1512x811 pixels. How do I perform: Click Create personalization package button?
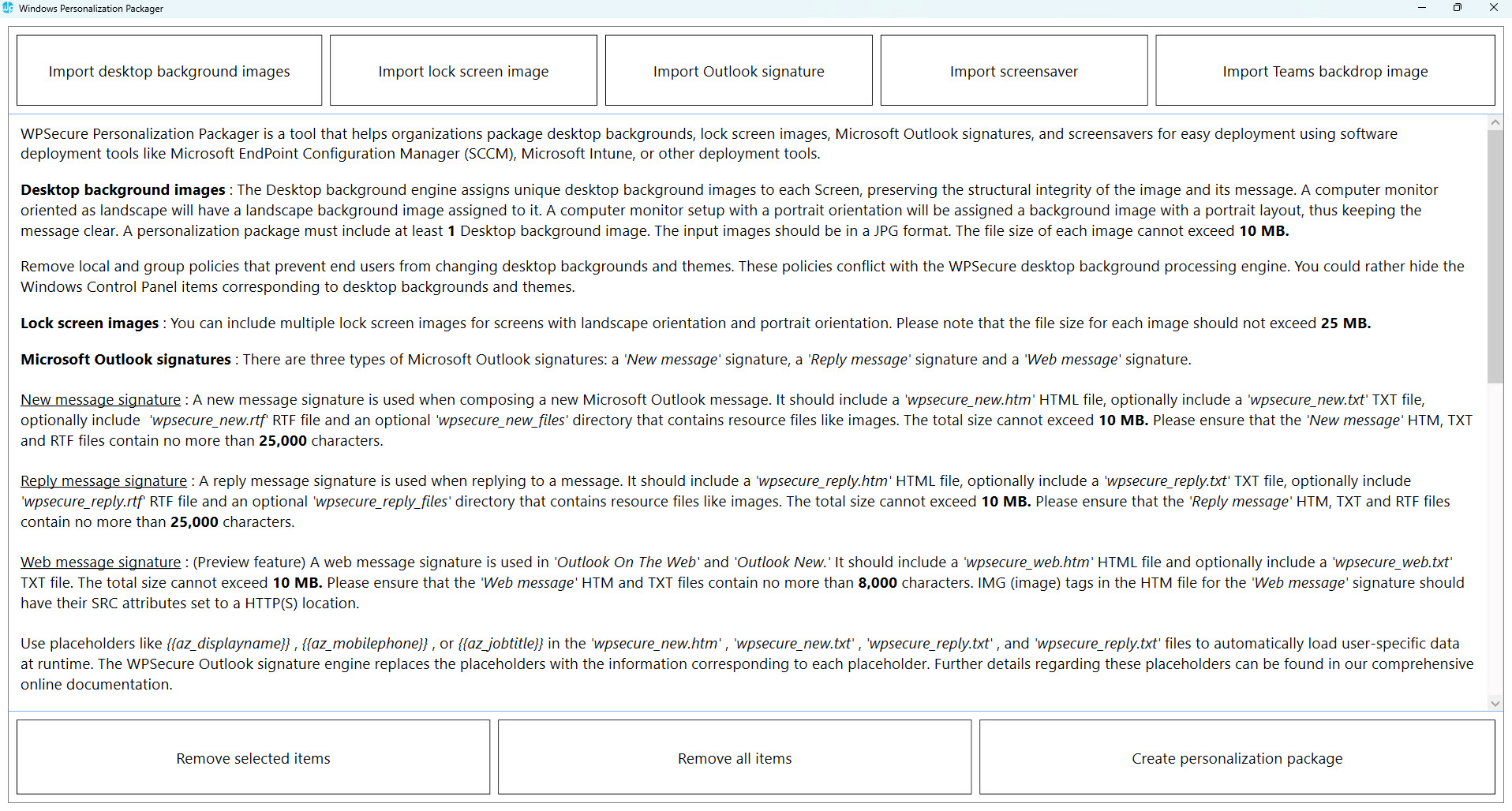1237,757
